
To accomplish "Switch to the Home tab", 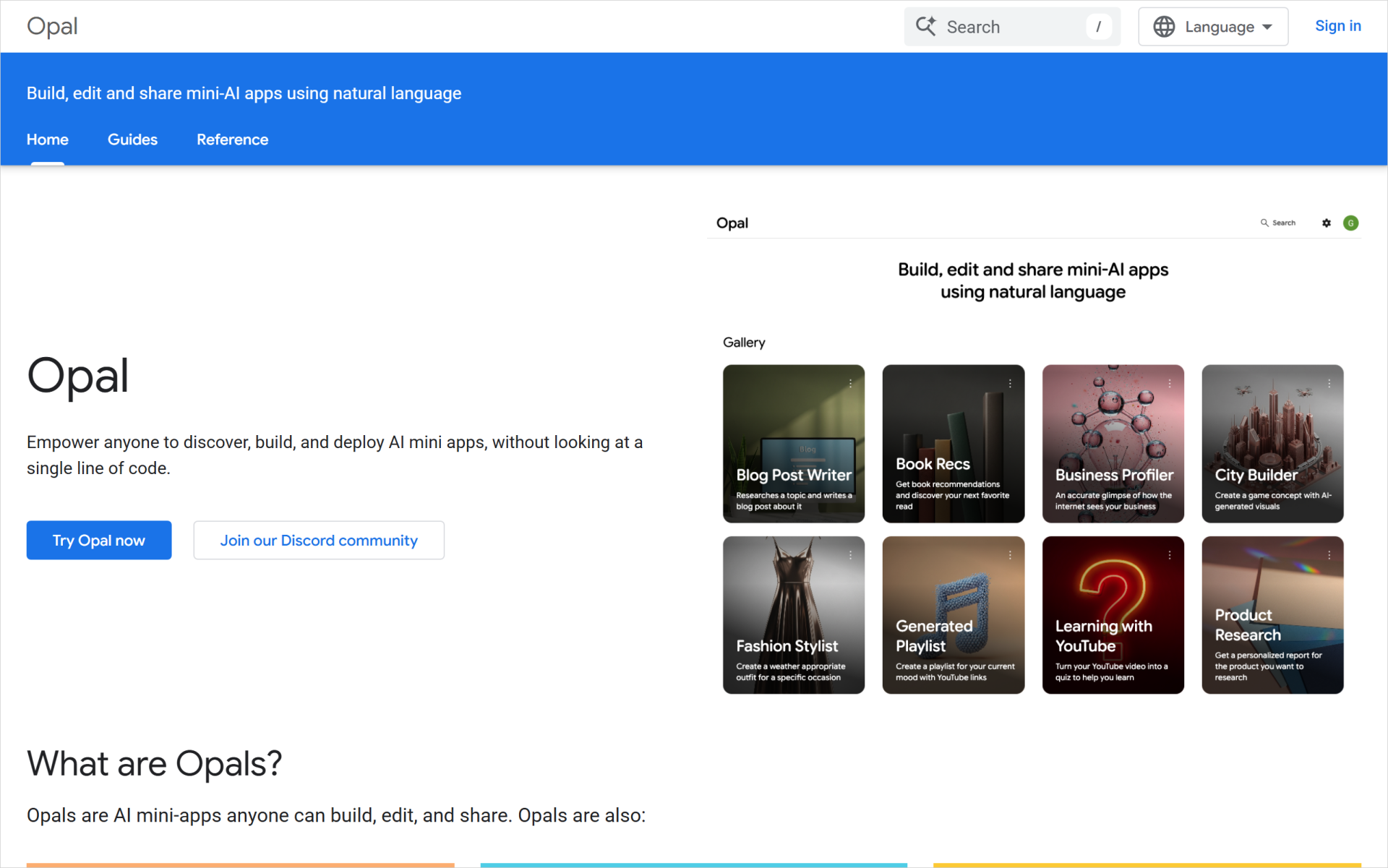I will (48, 139).
